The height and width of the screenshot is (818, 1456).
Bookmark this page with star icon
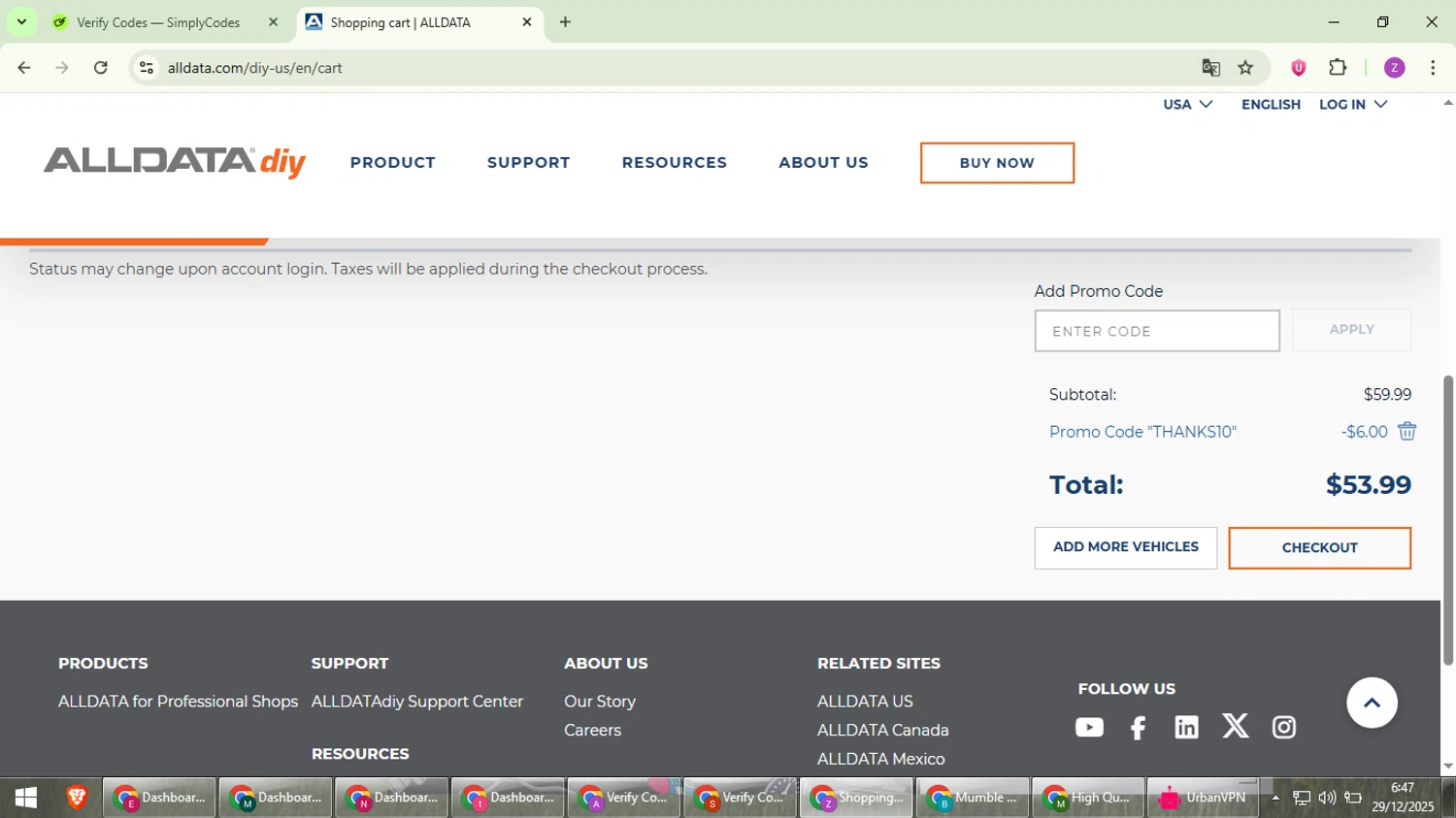coord(1245,68)
